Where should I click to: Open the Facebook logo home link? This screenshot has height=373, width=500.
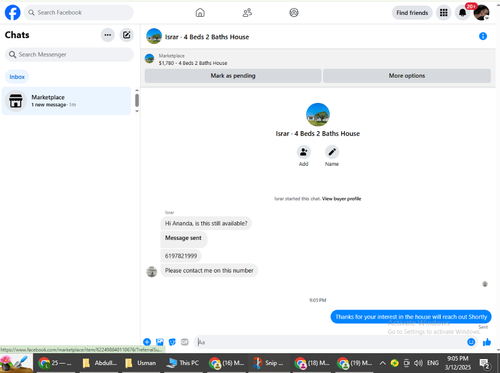[x=12, y=13]
